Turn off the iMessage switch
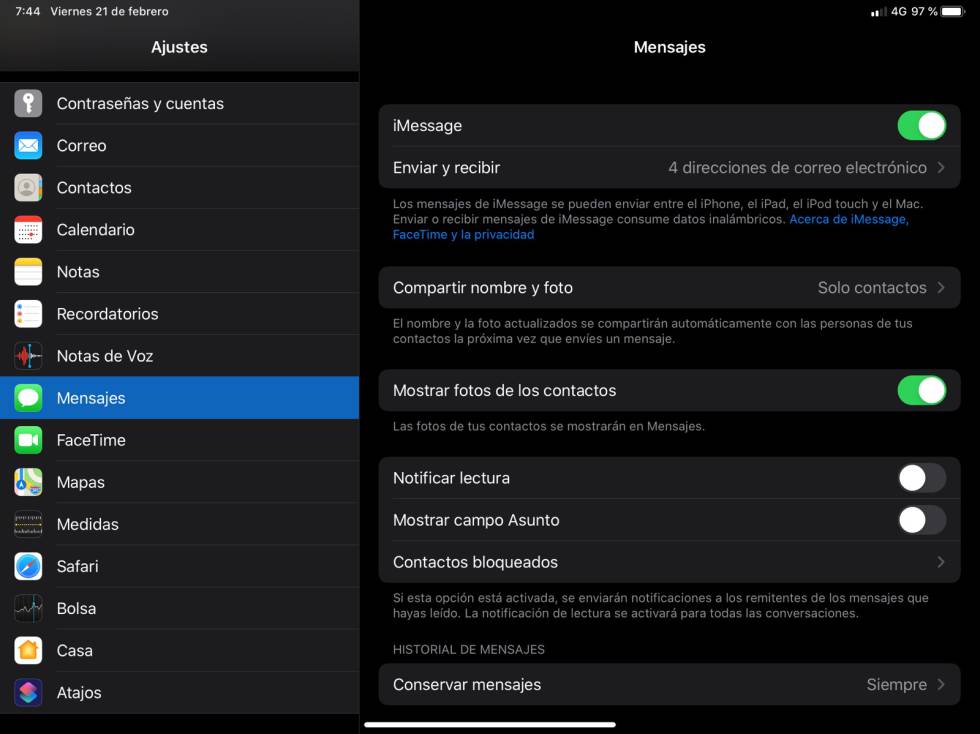 pos(921,126)
